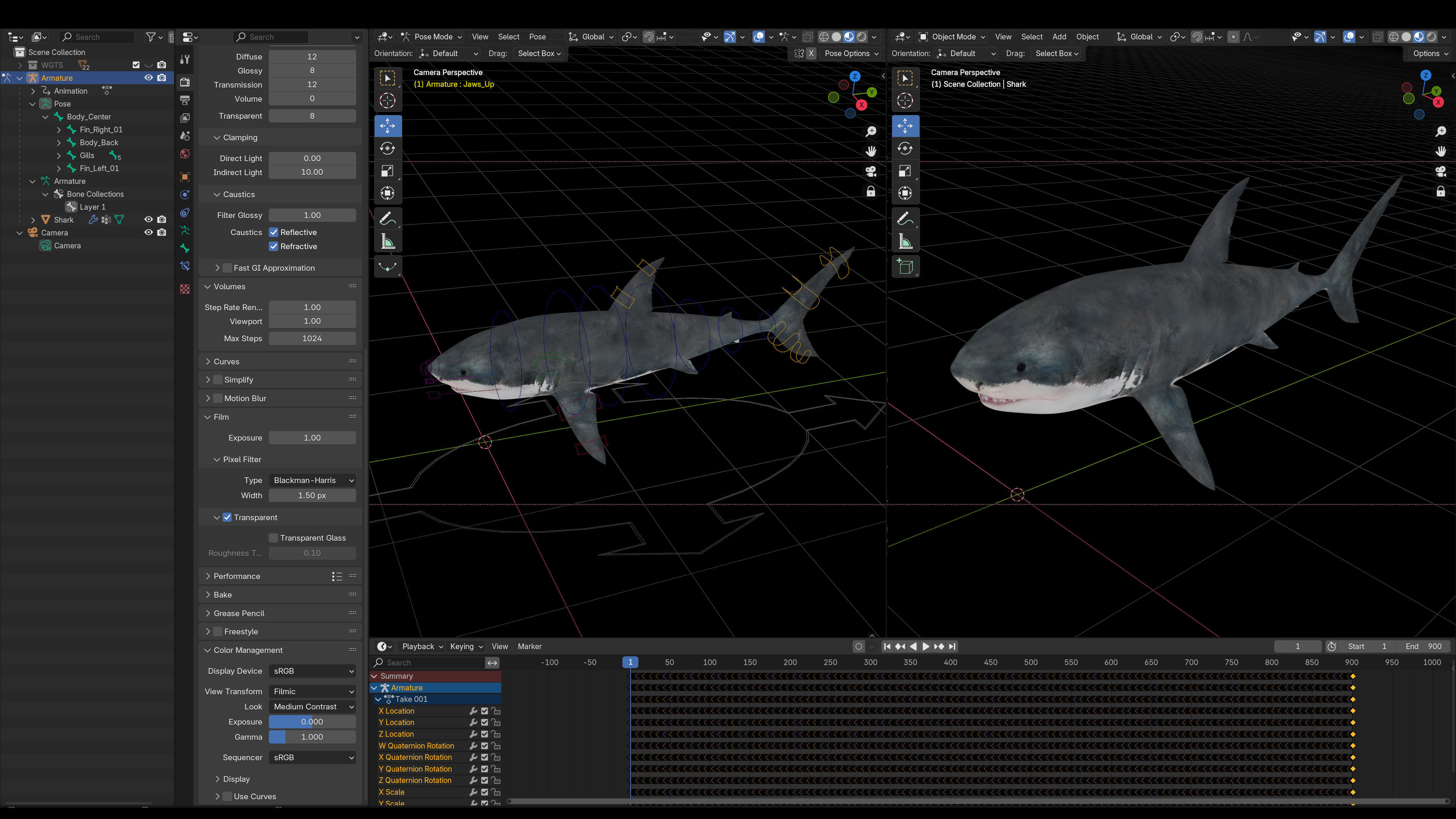Open the World properties tab
This screenshot has height=819, width=1456.
[x=185, y=154]
